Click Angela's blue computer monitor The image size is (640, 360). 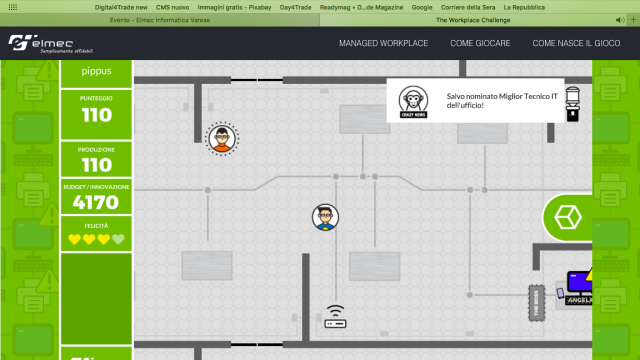pyautogui.click(x=579, y=283)
